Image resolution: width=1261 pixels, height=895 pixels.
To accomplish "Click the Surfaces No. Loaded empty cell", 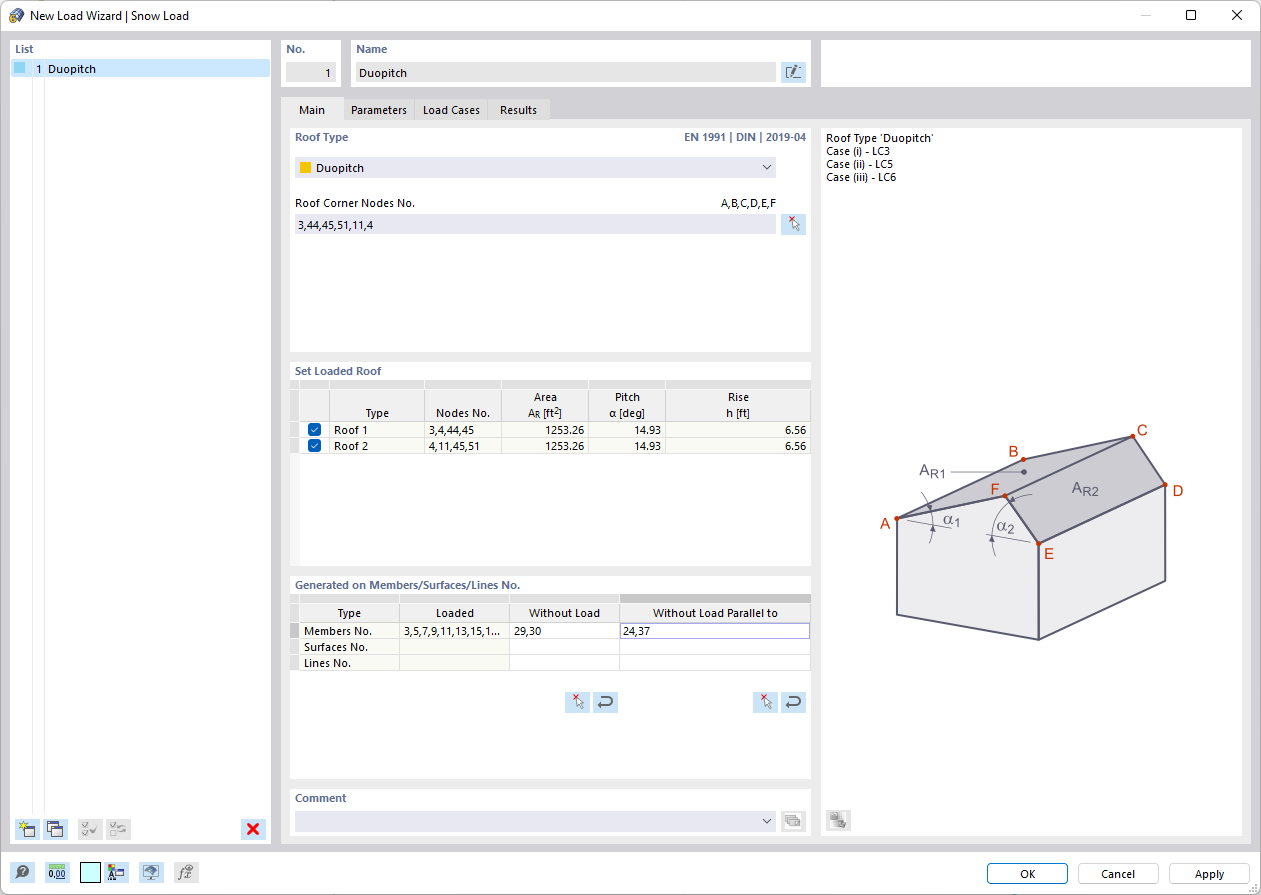I will tap(454, 647).
